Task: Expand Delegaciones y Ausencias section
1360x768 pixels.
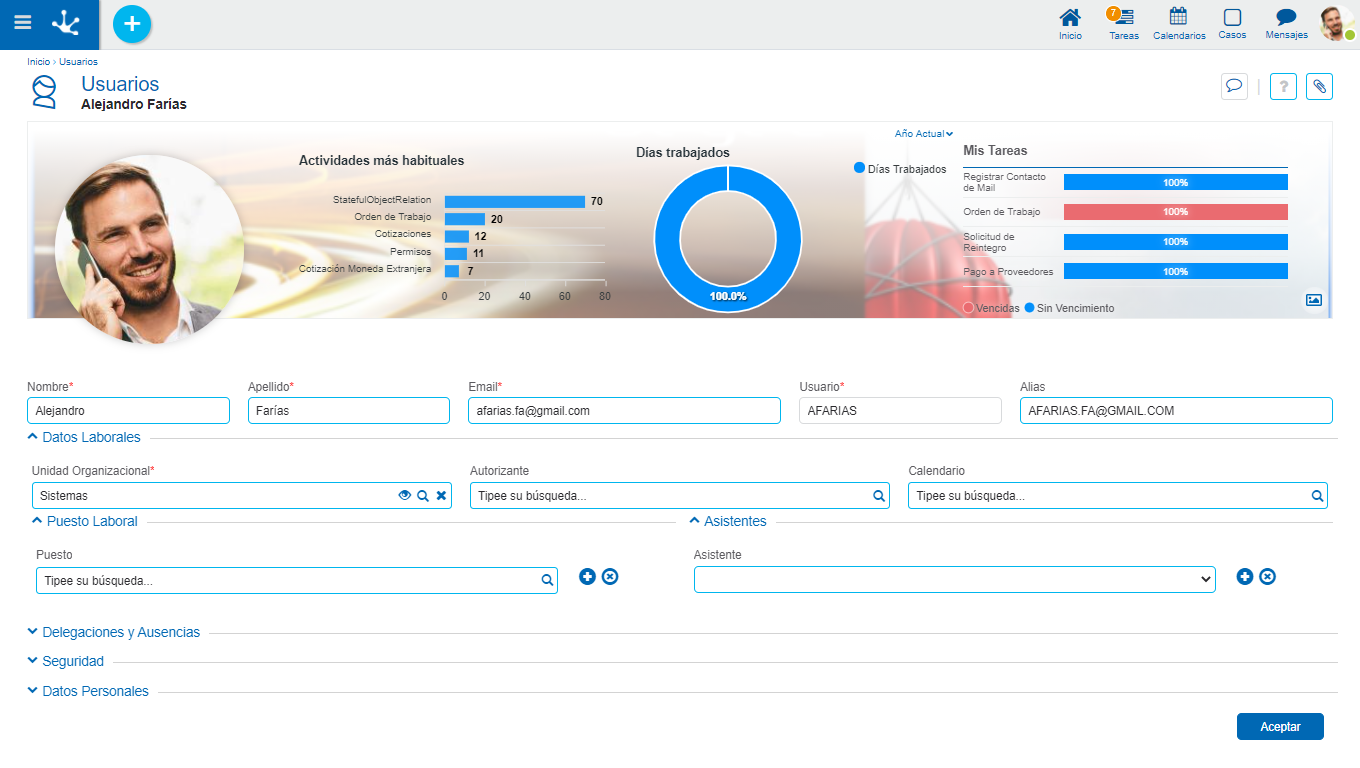Action: (x=114, y=632)
